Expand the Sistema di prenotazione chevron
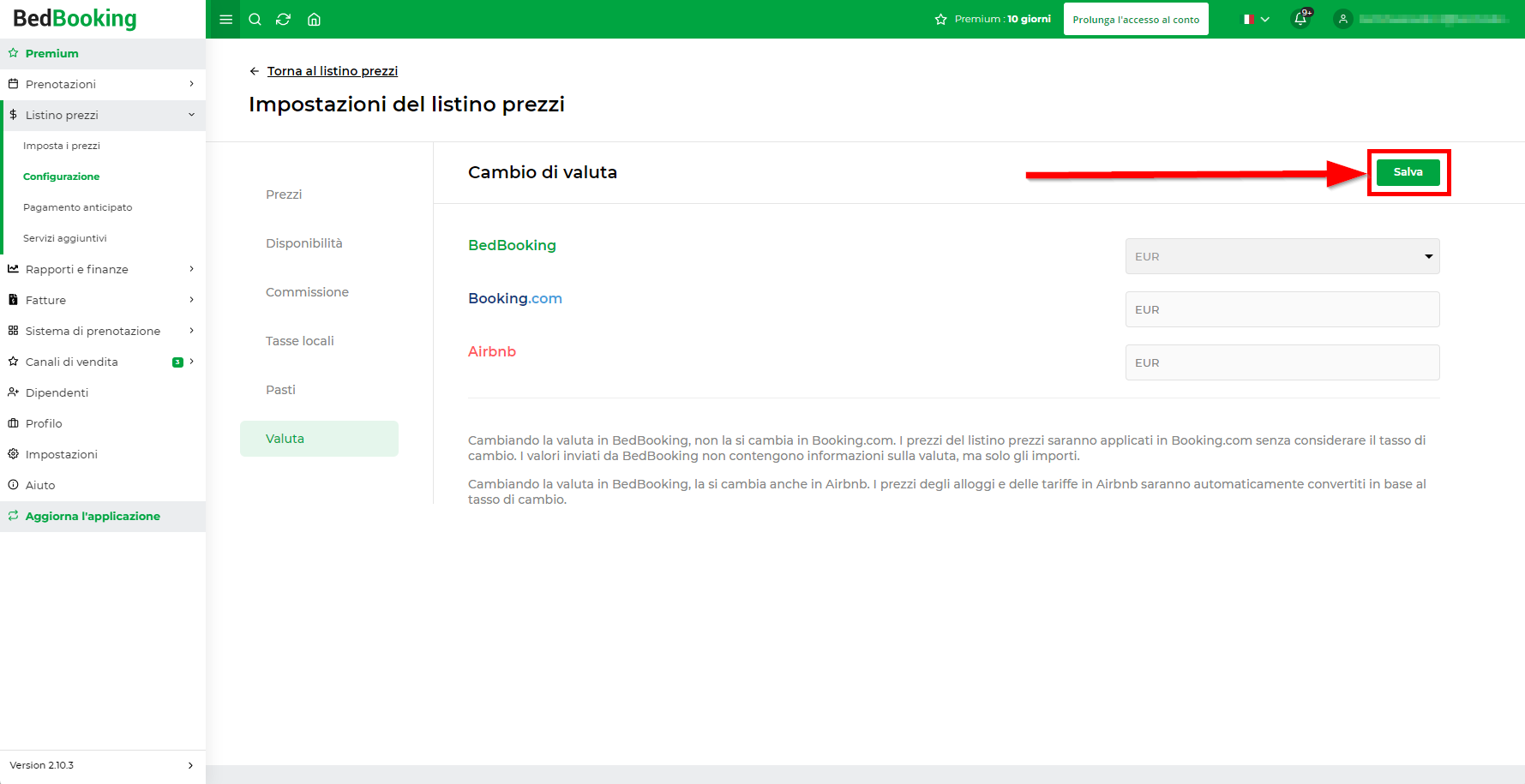 coord(191,331)
